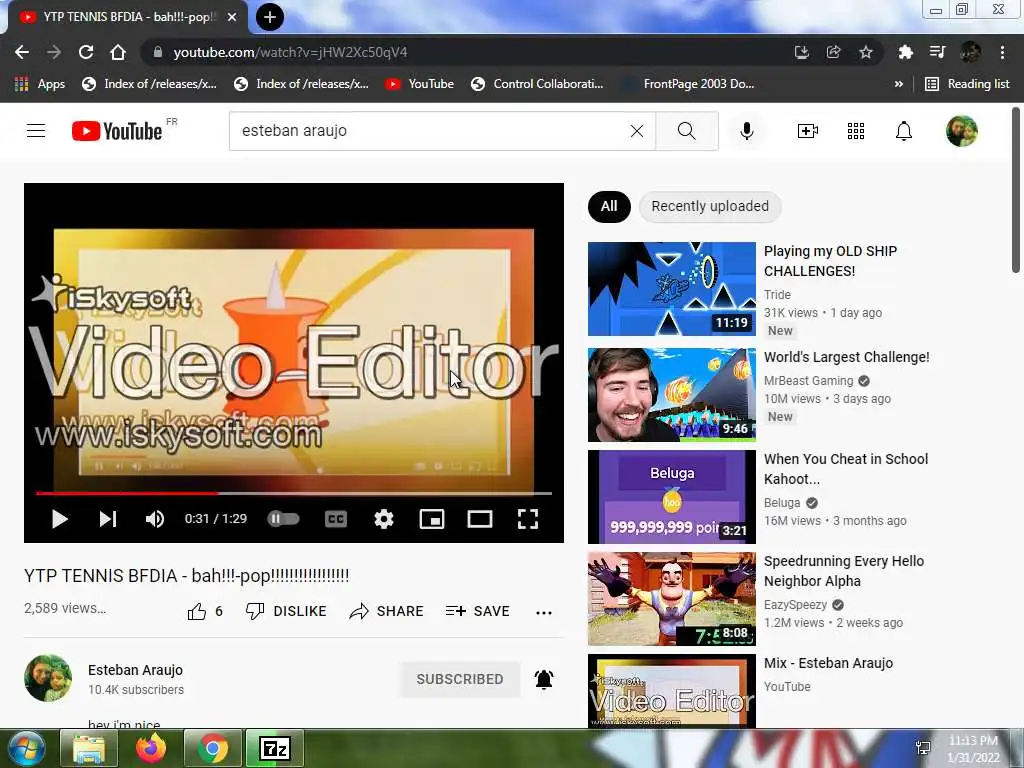Open more actions ellipsis menu

point(543,613)
